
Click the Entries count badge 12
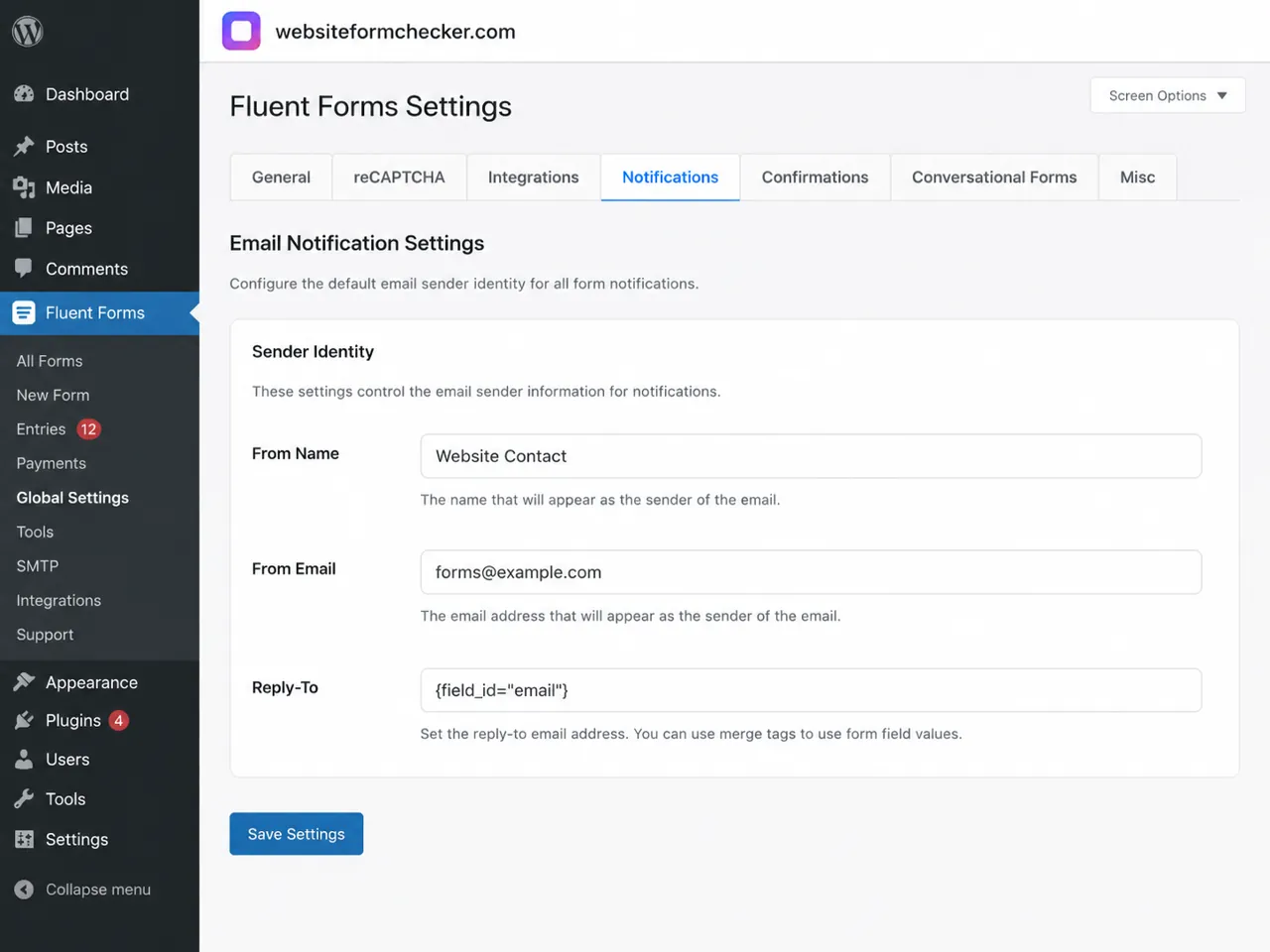88,429
